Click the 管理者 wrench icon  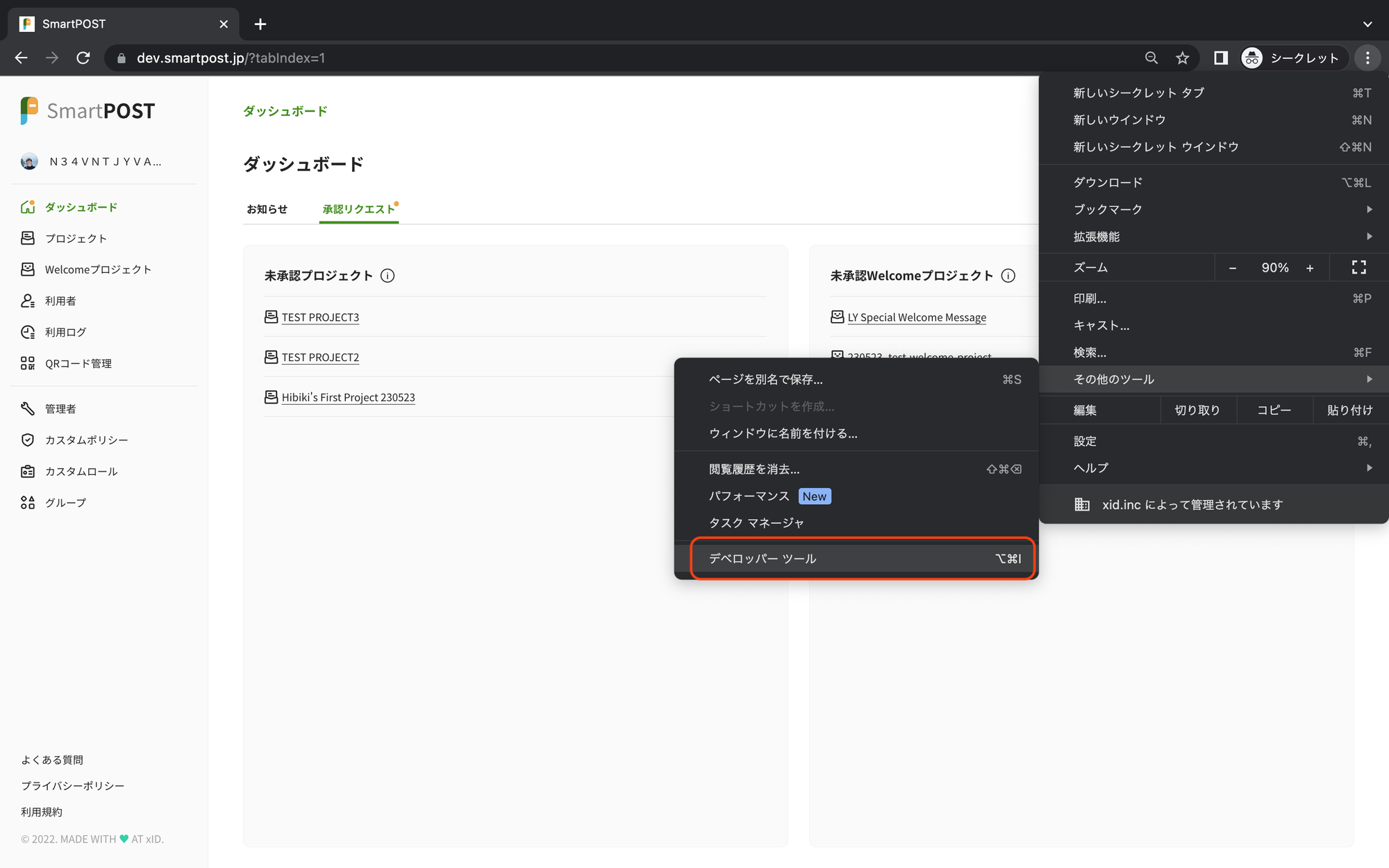click(x=28, y=408)
